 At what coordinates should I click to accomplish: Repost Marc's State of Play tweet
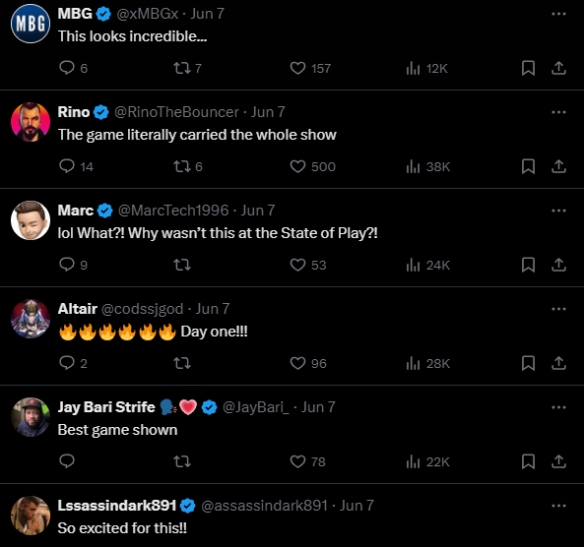182,265
